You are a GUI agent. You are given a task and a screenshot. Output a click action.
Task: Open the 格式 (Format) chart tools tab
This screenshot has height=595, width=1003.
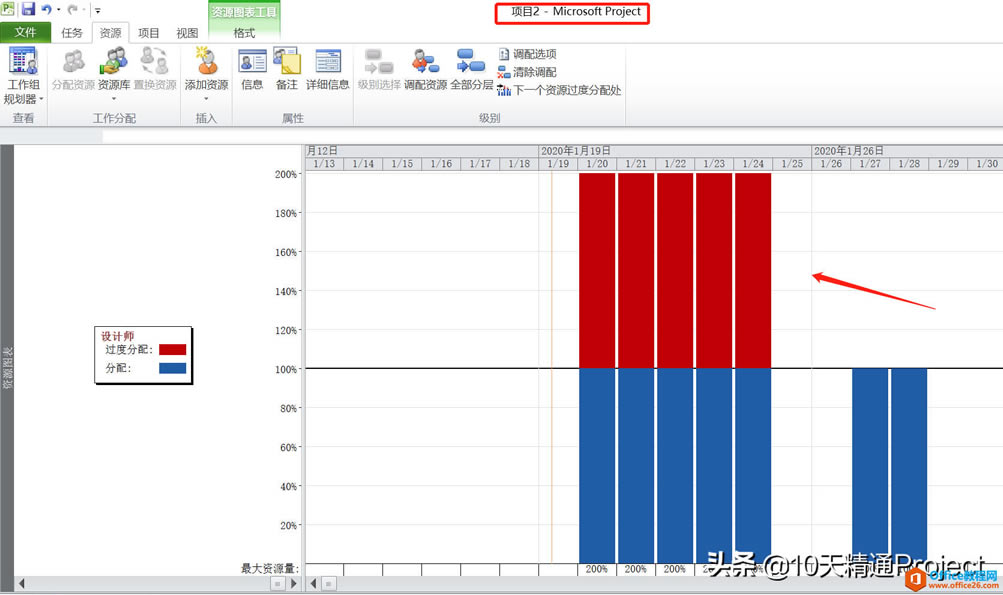[242, 31]
